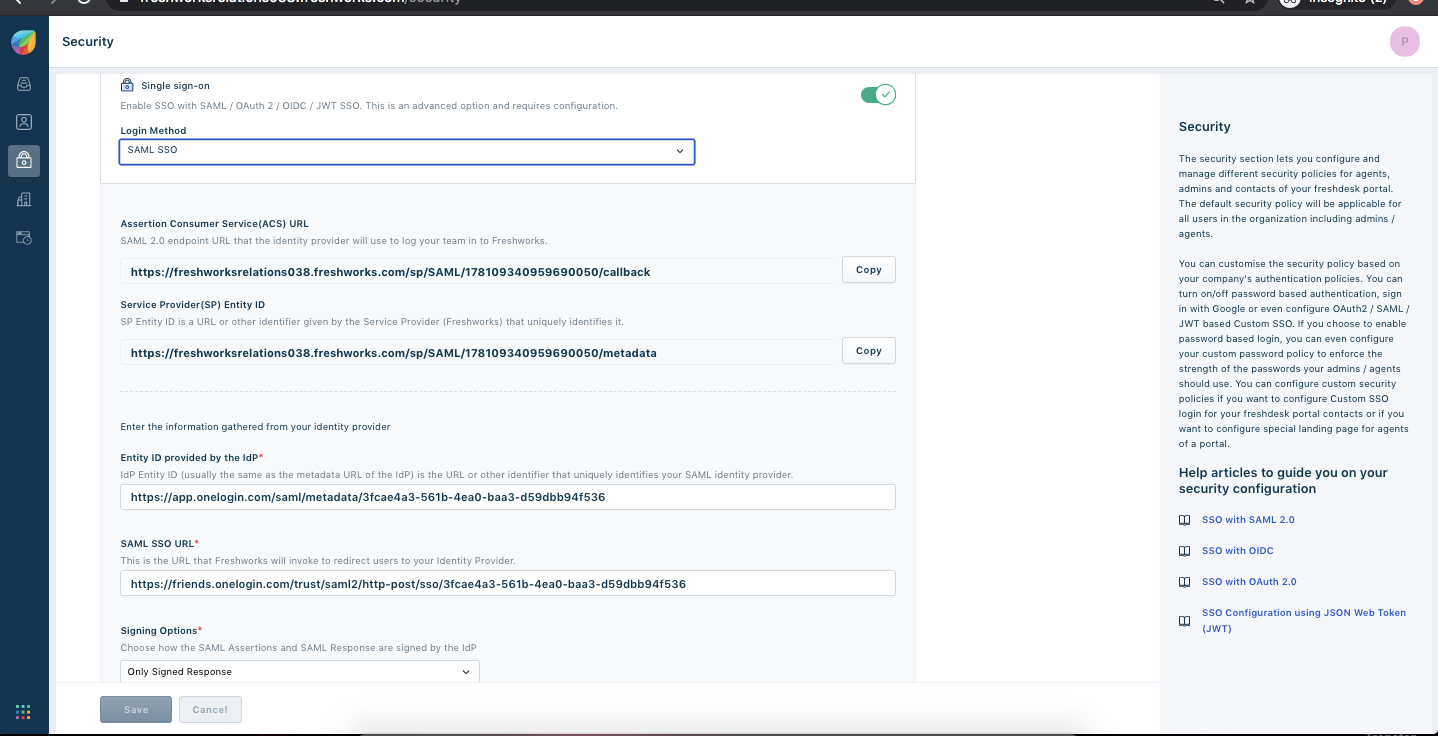The image size is (1438, 736).
Task: Open the Login Method SAML SSO dropdown
Action: point(407,151)
